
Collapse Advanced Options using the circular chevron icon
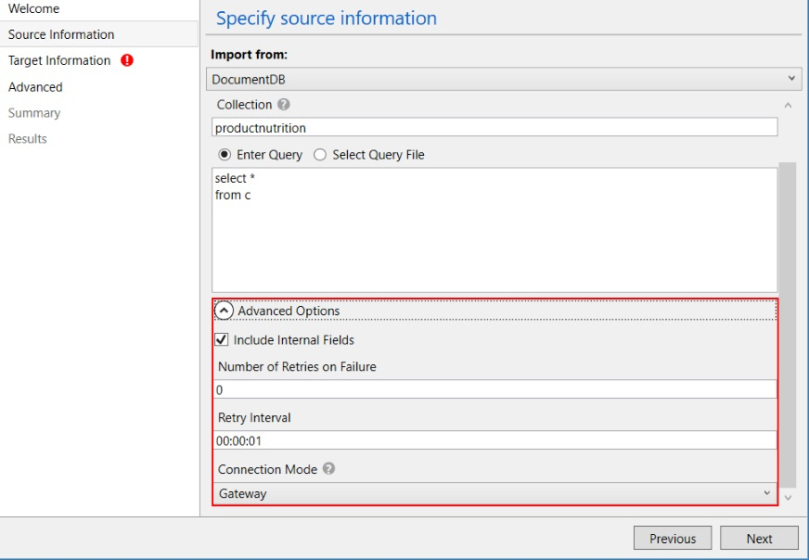click(x=224, y=311)
